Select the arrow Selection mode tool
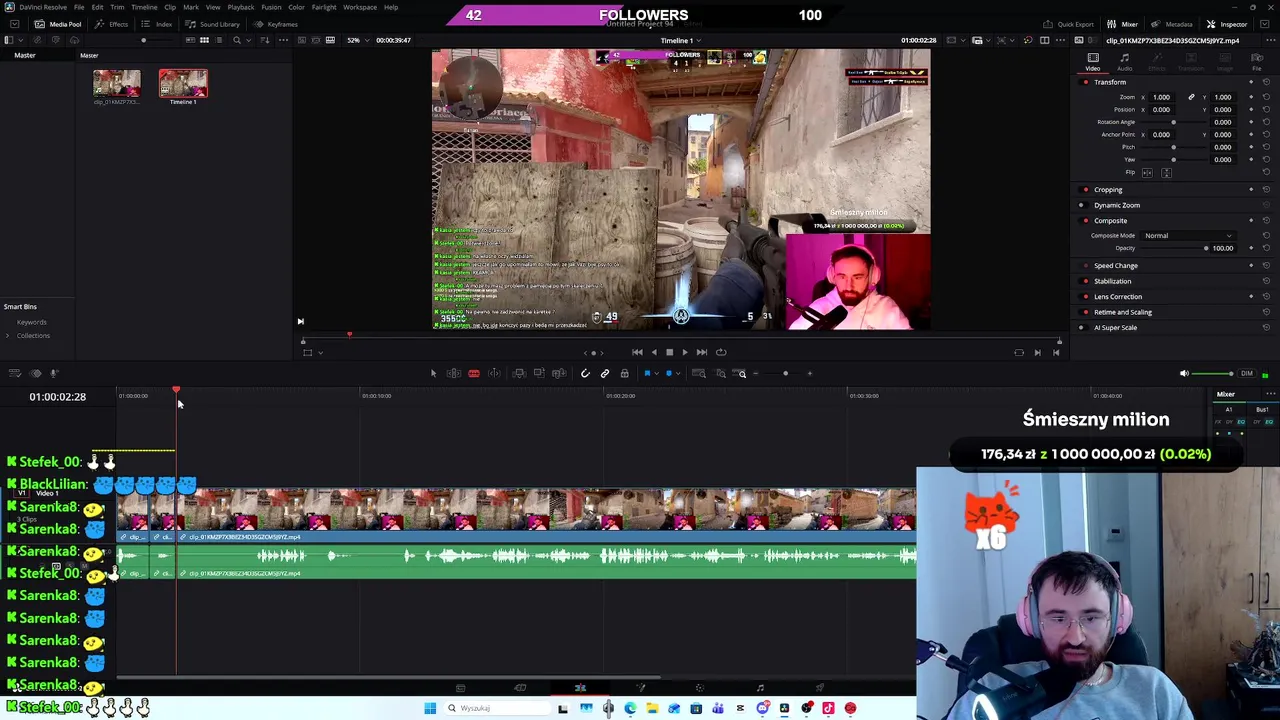The image size is (1280, 720). click(x=433, y=373)
